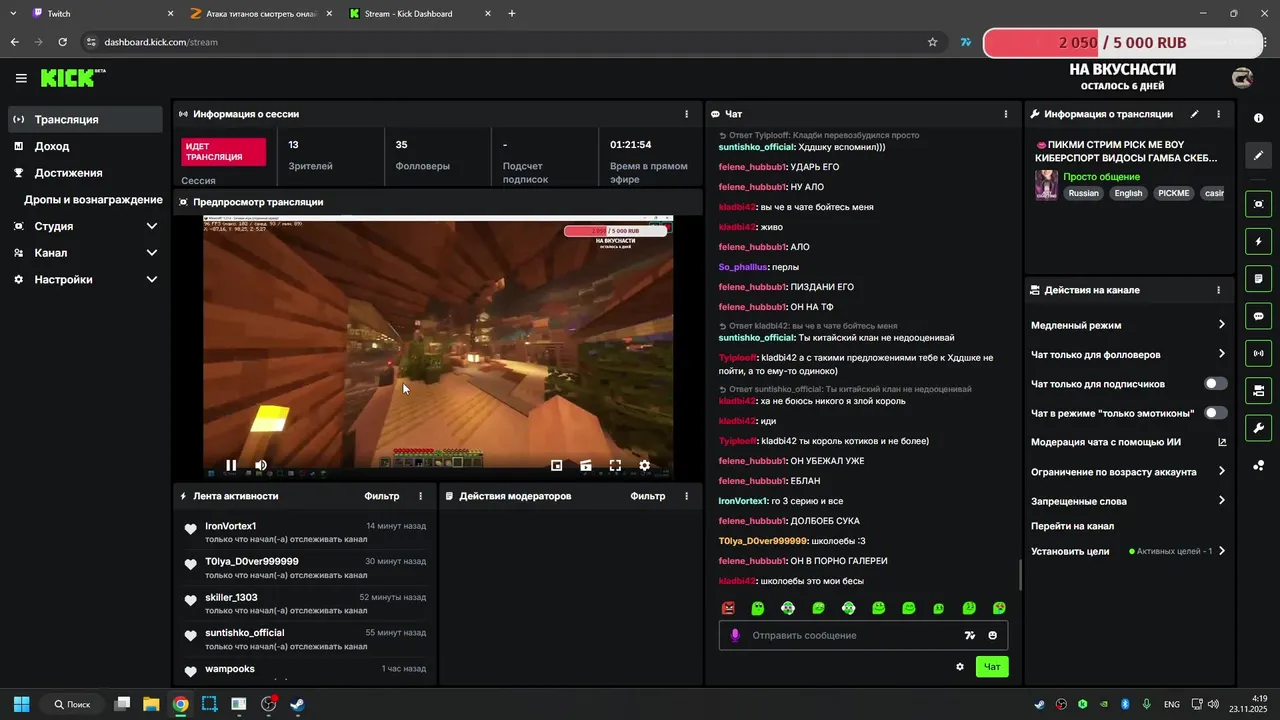Open Действия на канале panel options menu
Image resolution: width=1280 pixels, height=720 pixels.
point(1218,290)
